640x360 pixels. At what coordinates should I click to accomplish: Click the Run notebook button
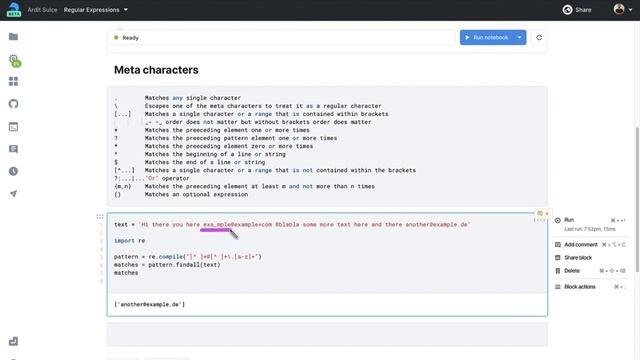(x=487, y=38)
